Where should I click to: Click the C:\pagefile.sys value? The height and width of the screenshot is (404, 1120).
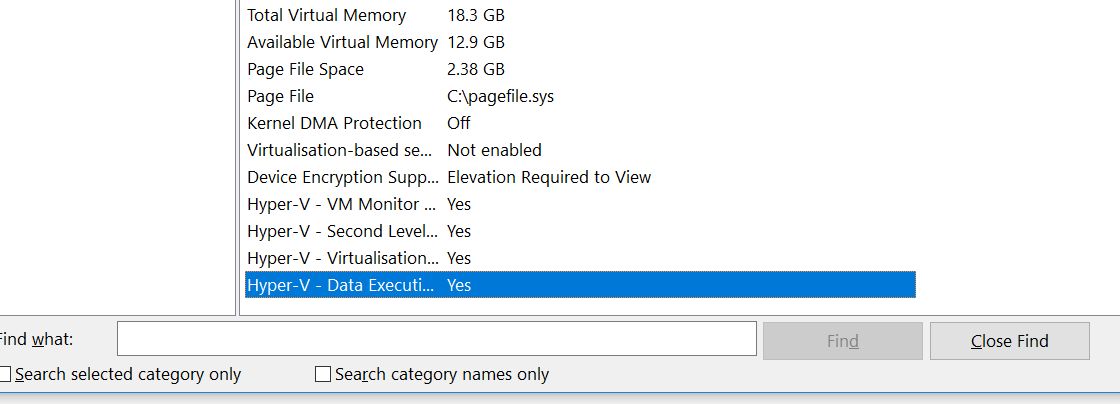(x=500, y=97)
